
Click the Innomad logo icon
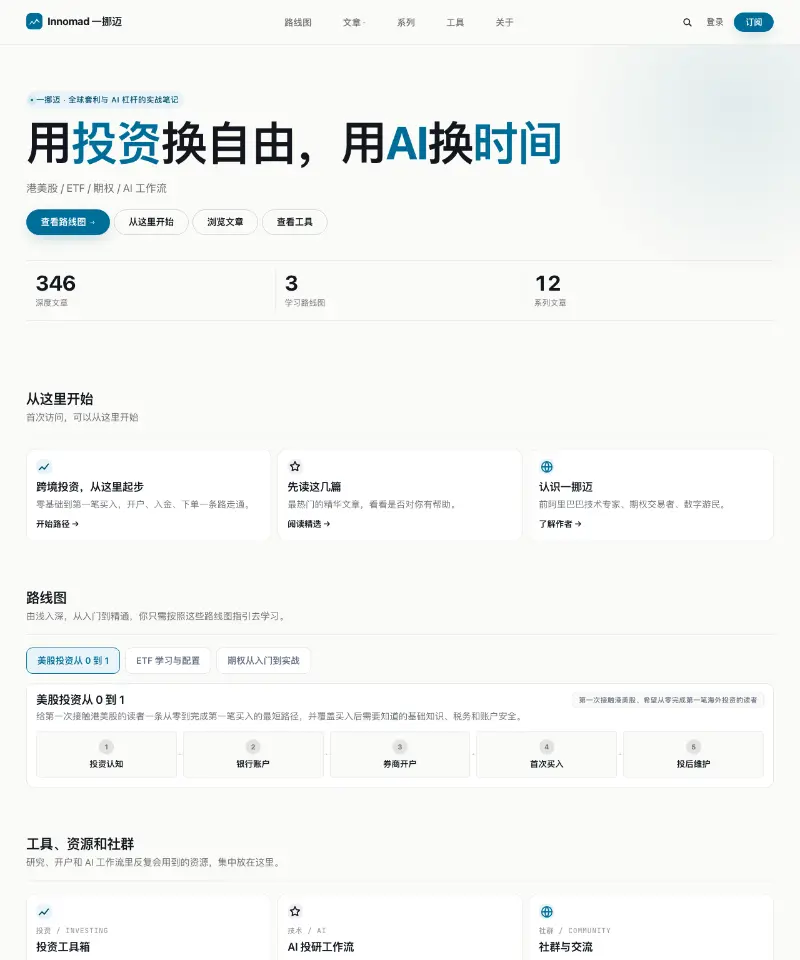[x=34, y=21]
